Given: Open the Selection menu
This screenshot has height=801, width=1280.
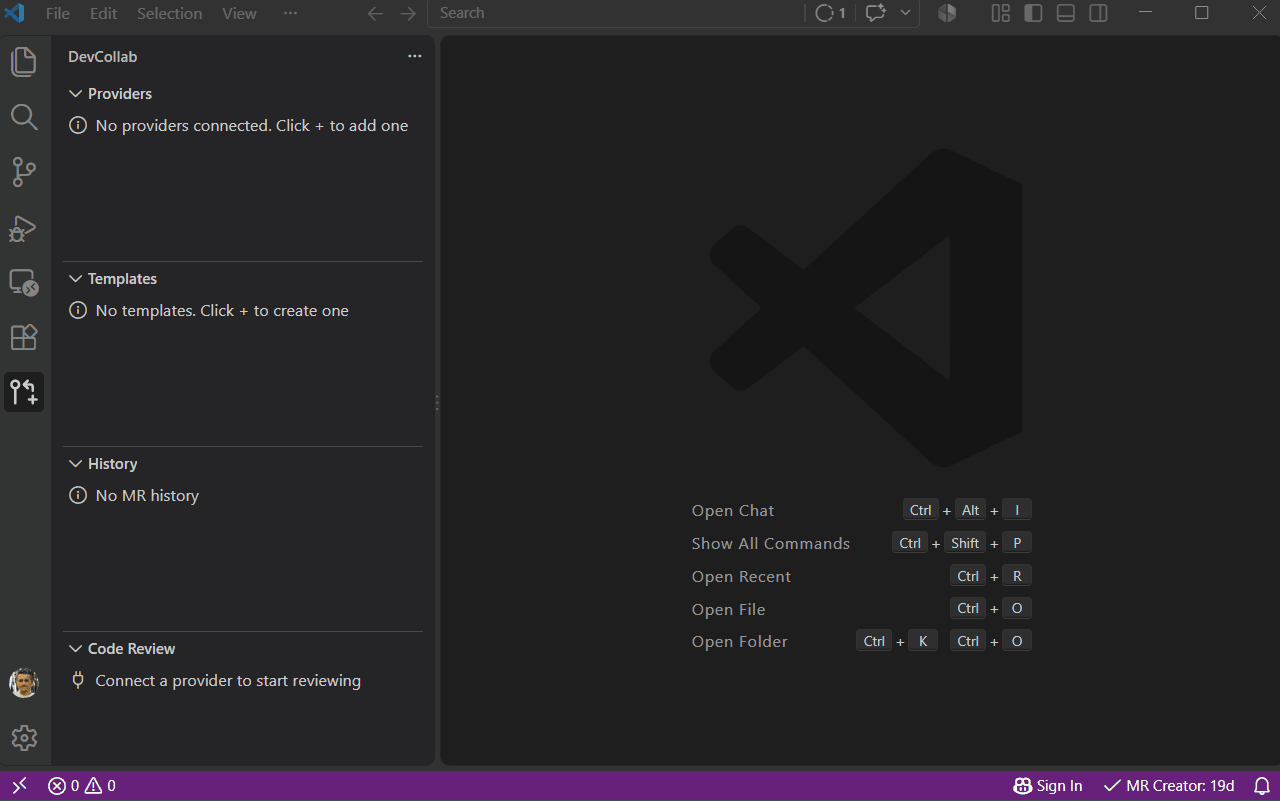Looking at the screenshot, I should tap(169, 13).
